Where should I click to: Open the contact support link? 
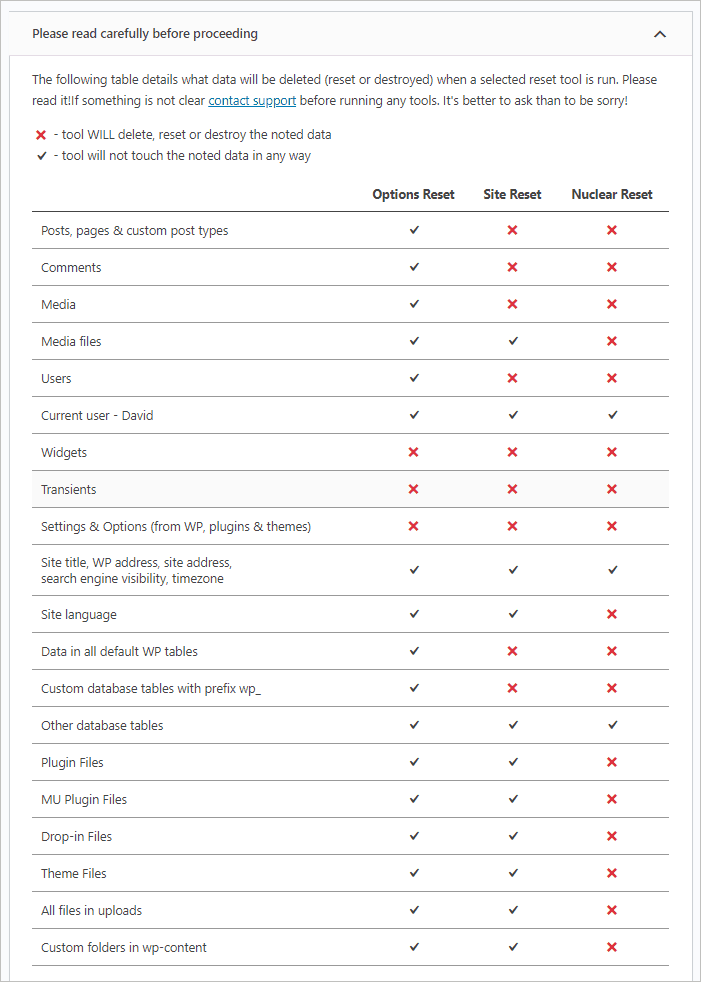pyautogui.click(x=252, y=100)
